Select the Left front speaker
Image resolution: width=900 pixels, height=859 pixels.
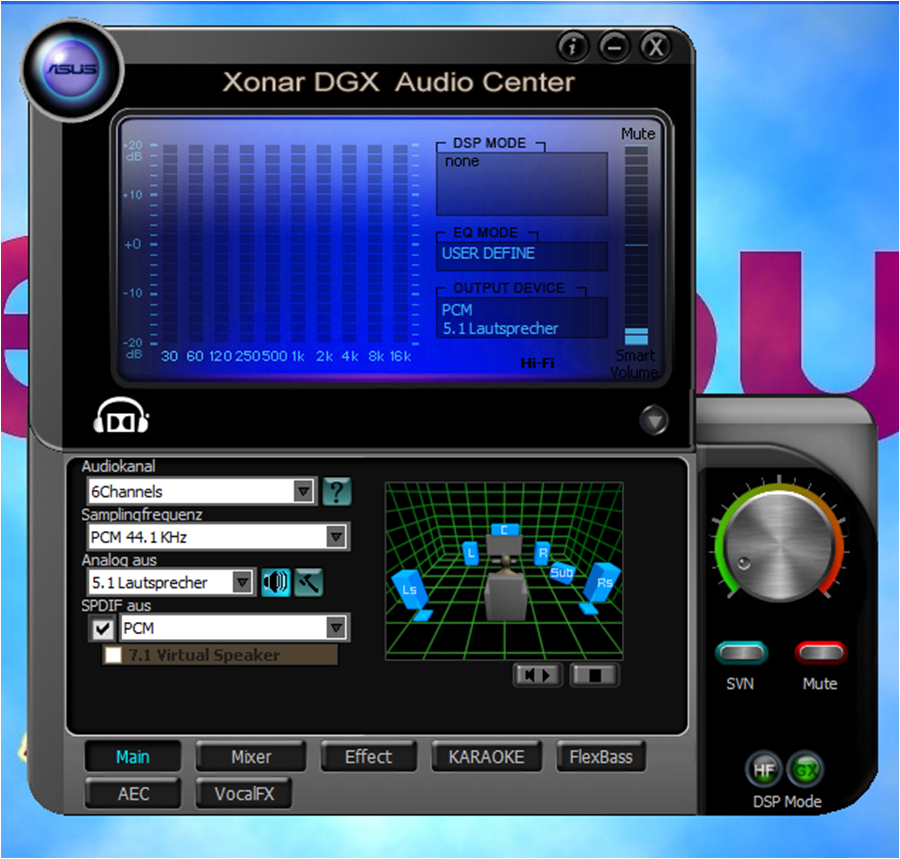471,553
